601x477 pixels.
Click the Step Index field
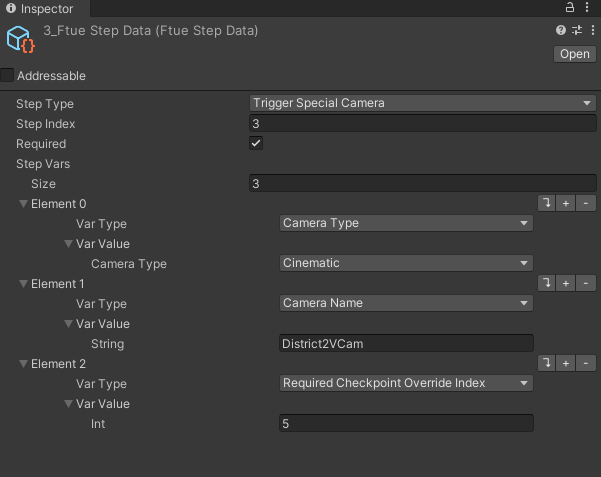click(x=423, y=123)
